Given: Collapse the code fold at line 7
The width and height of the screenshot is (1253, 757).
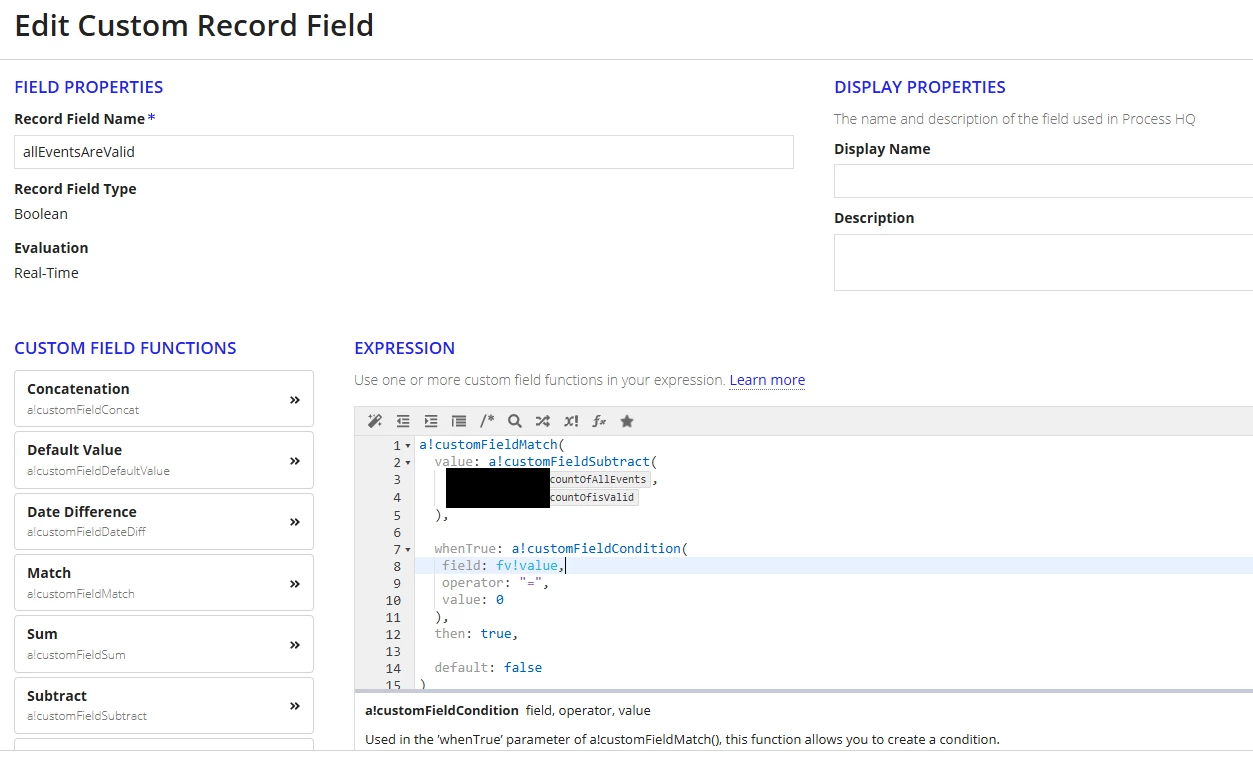Looking at the screenshot, I should (408, 550).
